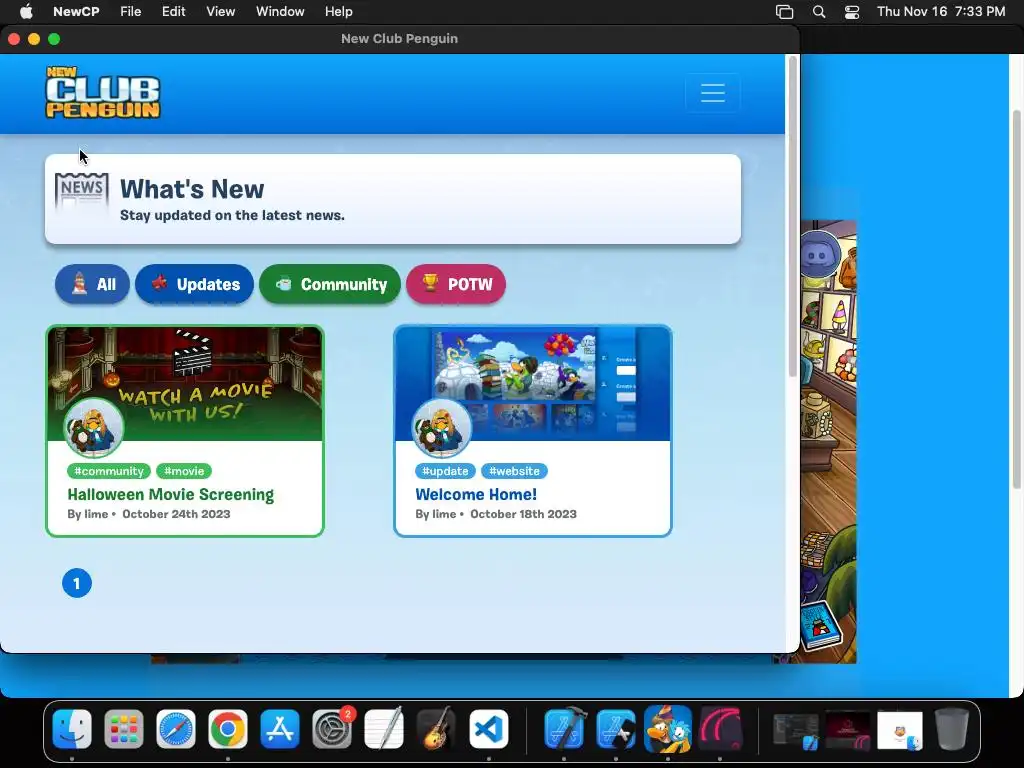Image resolution: width=1024 pixels, height=768 pixels.
Task: Click the Halloween Movie Screening title
Action: pyautogui.click(x=170, y=494)
